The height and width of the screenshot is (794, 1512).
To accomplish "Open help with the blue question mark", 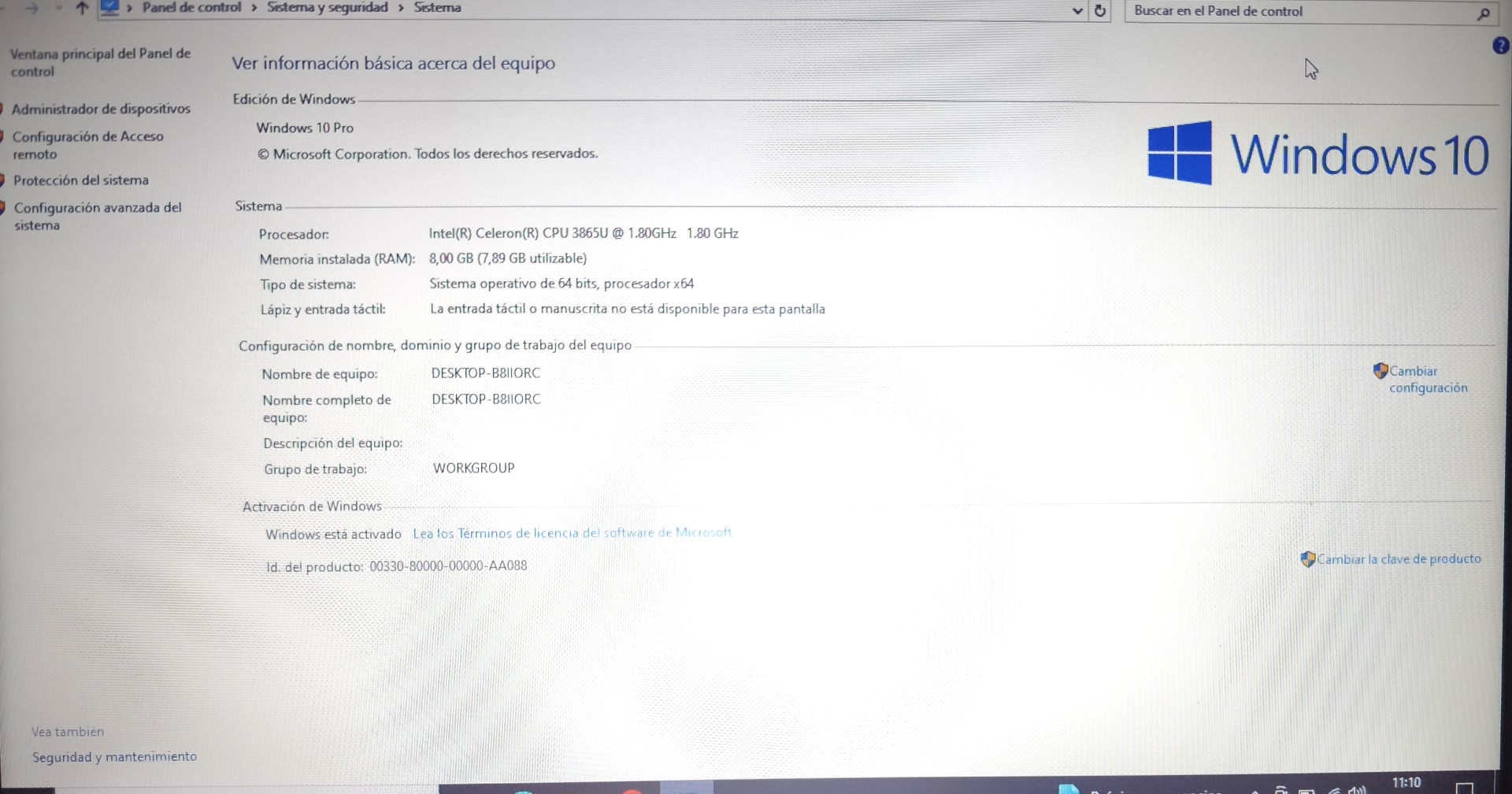I will 1501,46.
